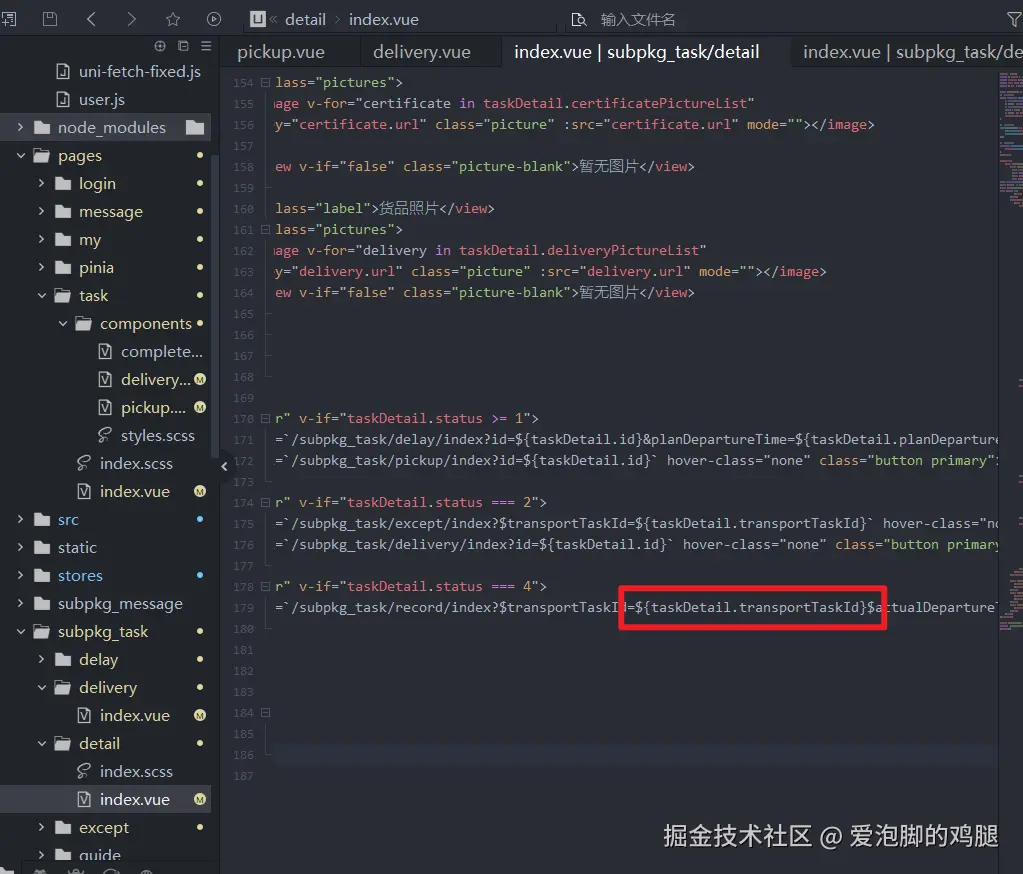Open styles.scss file

pyautogui.click(x=158, y=436)
